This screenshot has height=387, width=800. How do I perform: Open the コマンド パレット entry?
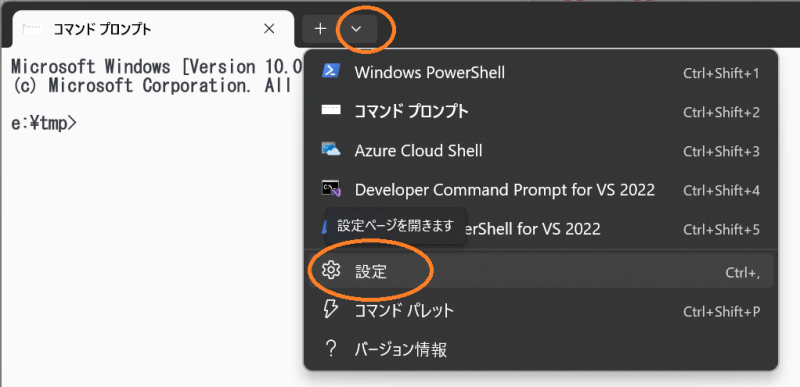[x=541, y=311]
